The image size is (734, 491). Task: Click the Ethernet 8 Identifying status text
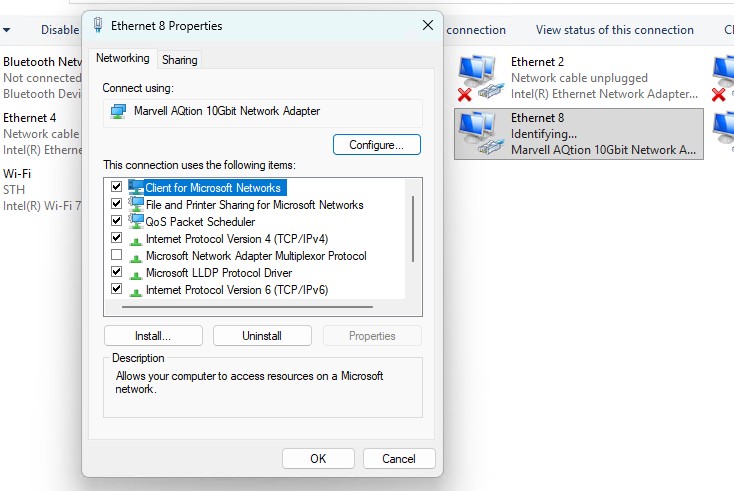(543, 134)
